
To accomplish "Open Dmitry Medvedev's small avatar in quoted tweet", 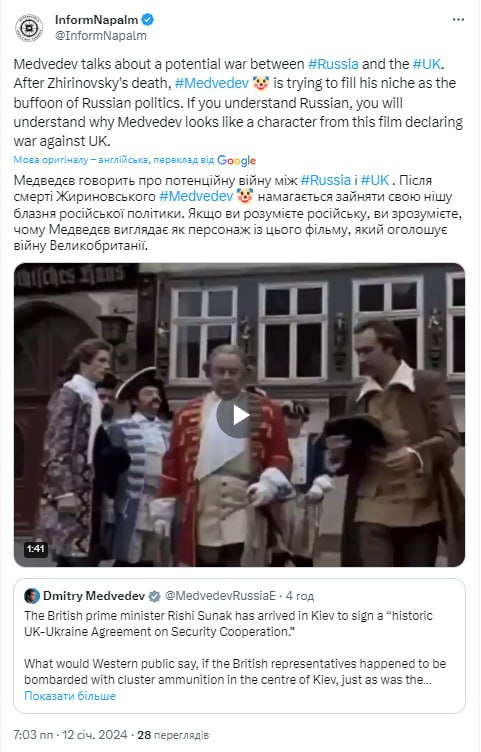I will [32, 596].
